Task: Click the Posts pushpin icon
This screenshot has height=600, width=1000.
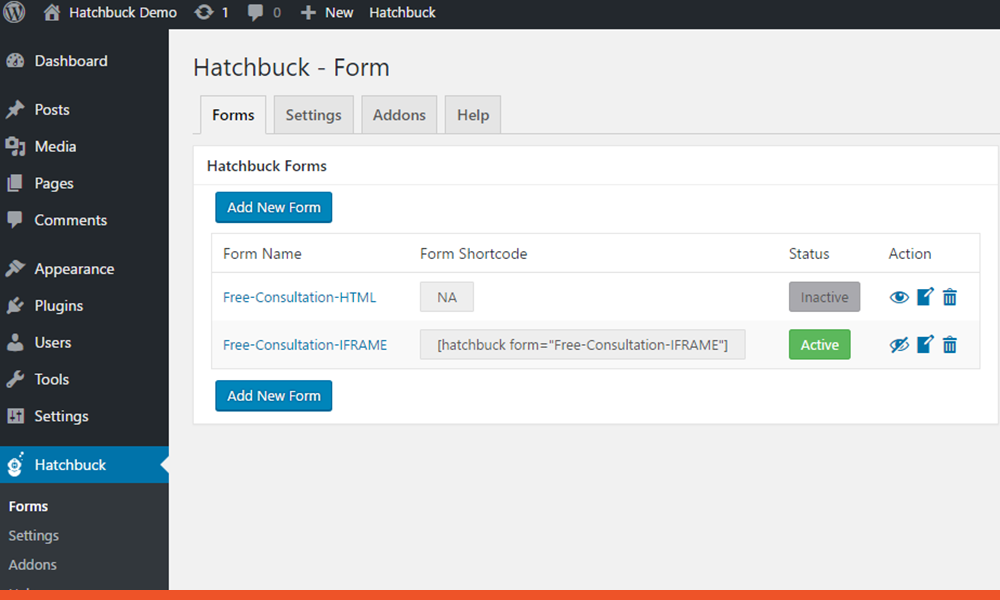Action: [x=15, y=109]
